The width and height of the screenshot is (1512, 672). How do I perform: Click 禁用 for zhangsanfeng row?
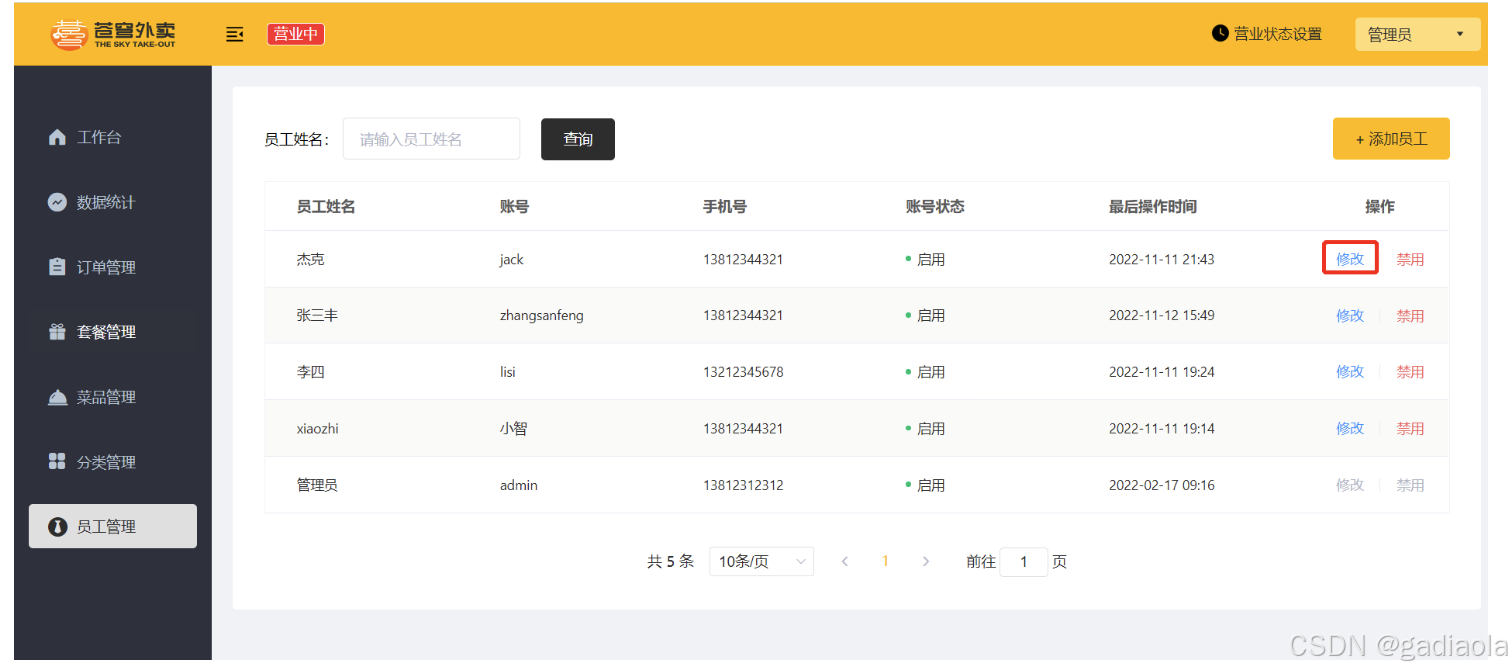click(1410, 315)
